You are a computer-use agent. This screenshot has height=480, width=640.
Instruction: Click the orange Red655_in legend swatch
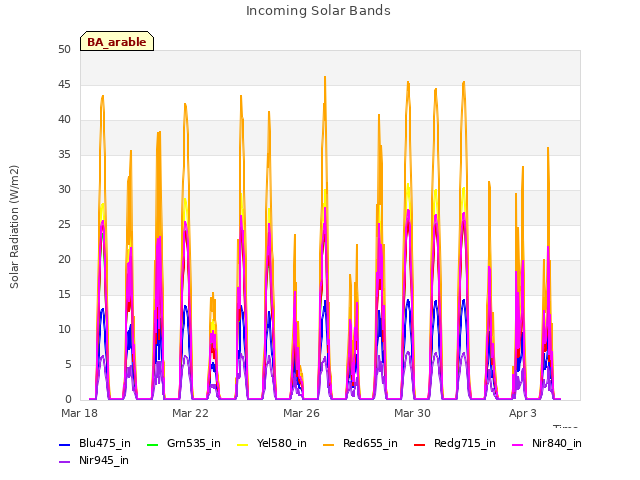(x=329, y=444)
